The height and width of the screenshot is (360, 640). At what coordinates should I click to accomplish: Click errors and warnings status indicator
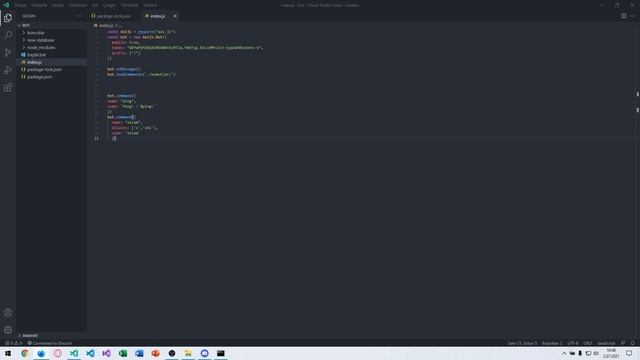coord(13,343)
